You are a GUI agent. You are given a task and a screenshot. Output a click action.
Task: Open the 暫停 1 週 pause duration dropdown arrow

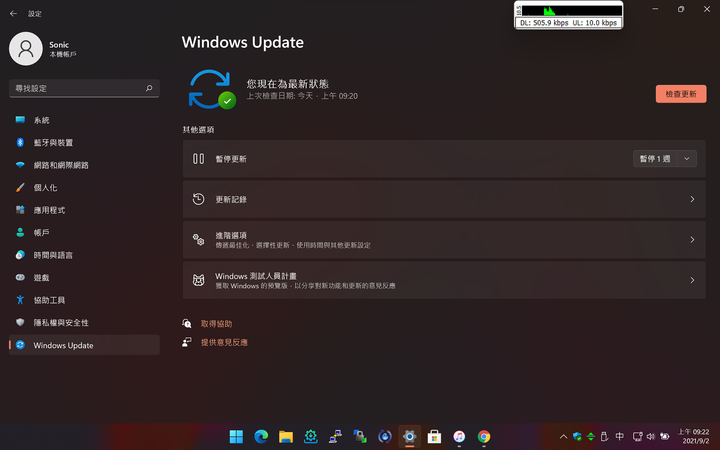pyautogui.click(x=686, y=159)
